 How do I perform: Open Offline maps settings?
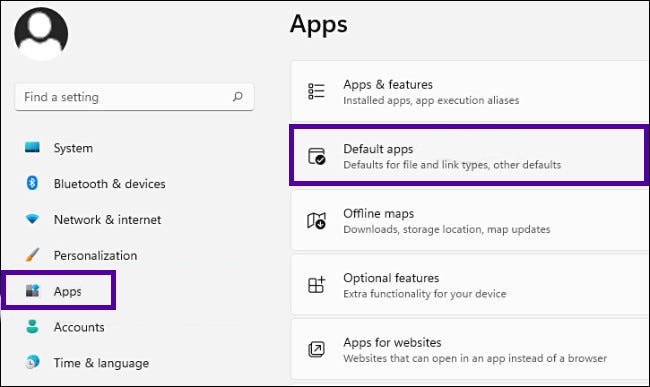[470, 220]
